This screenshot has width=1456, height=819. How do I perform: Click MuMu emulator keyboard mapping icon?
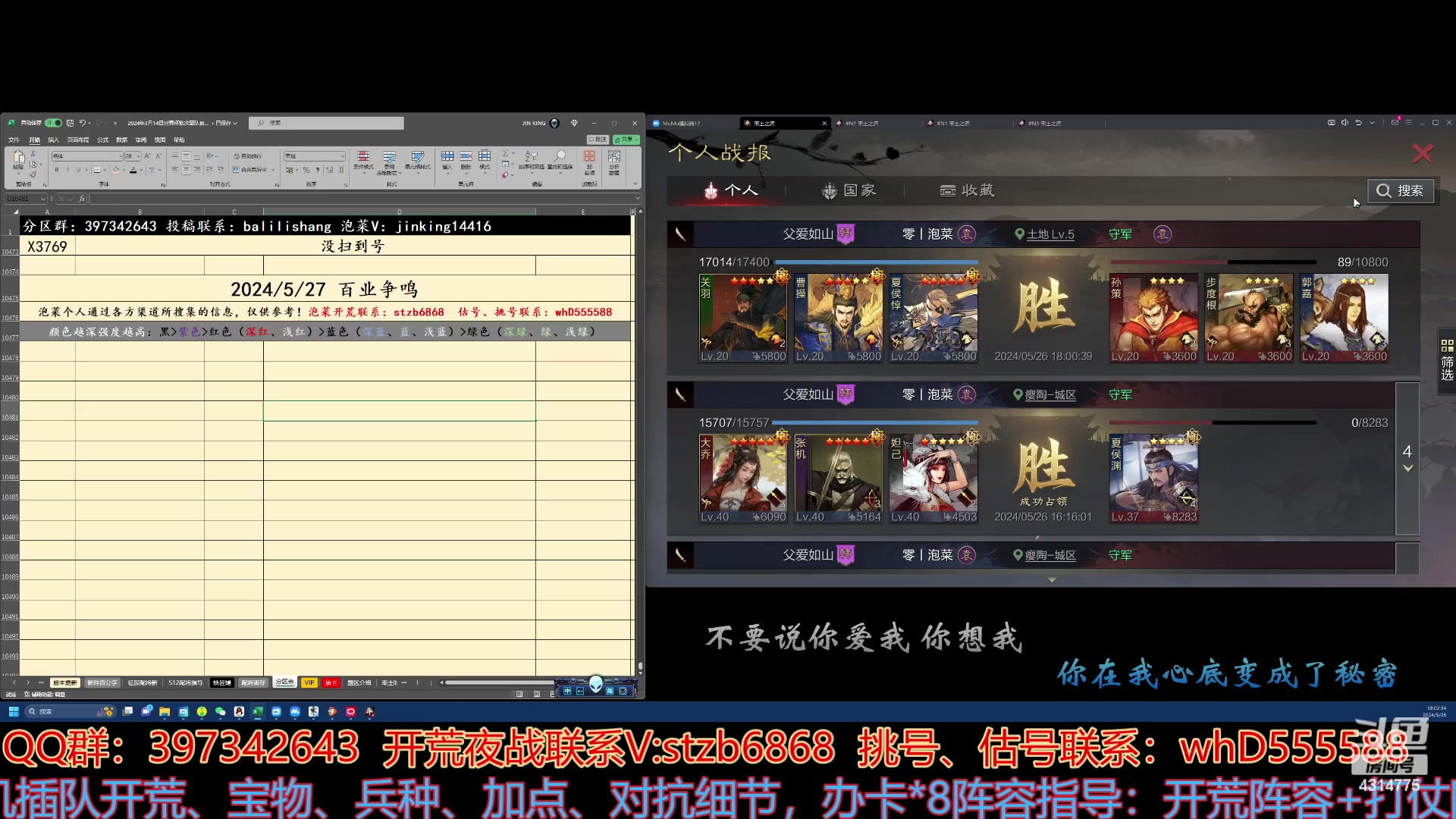(x=1331, y=122)
